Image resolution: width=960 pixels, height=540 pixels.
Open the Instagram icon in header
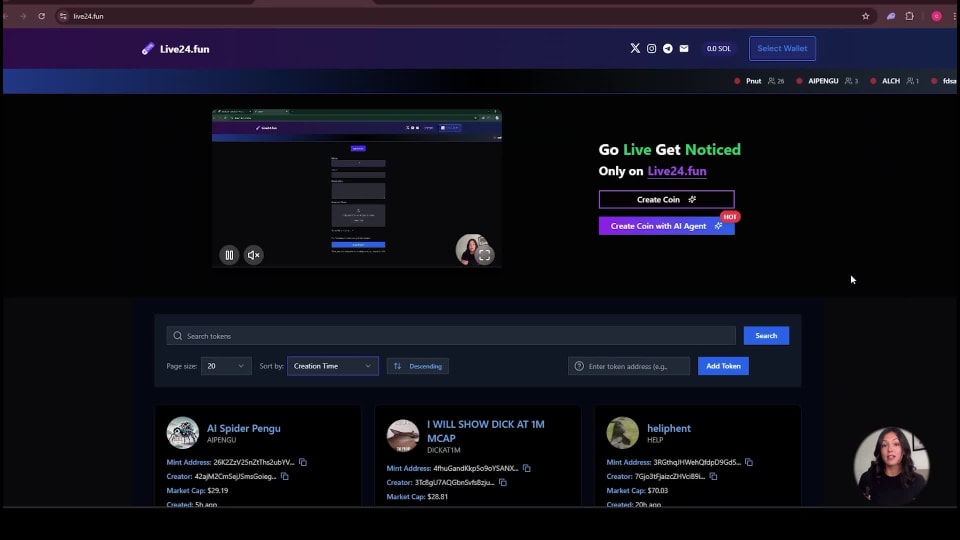pos(651,48)
